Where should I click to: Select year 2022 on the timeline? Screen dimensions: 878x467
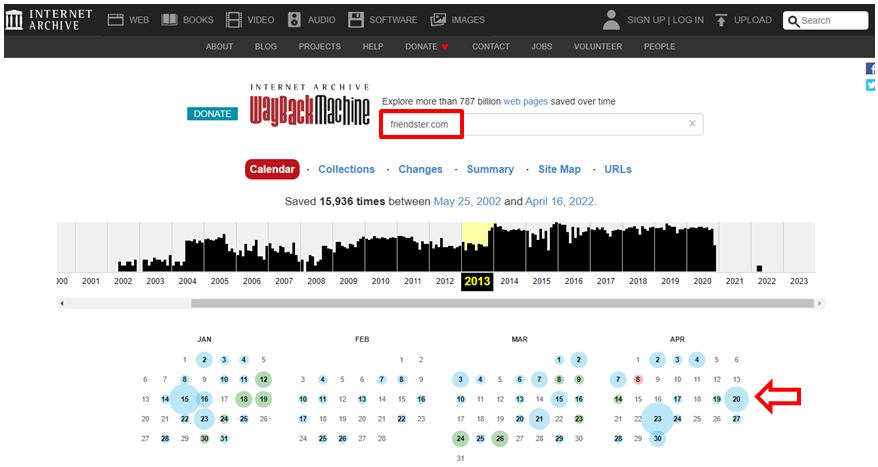[x=767, y=281]
